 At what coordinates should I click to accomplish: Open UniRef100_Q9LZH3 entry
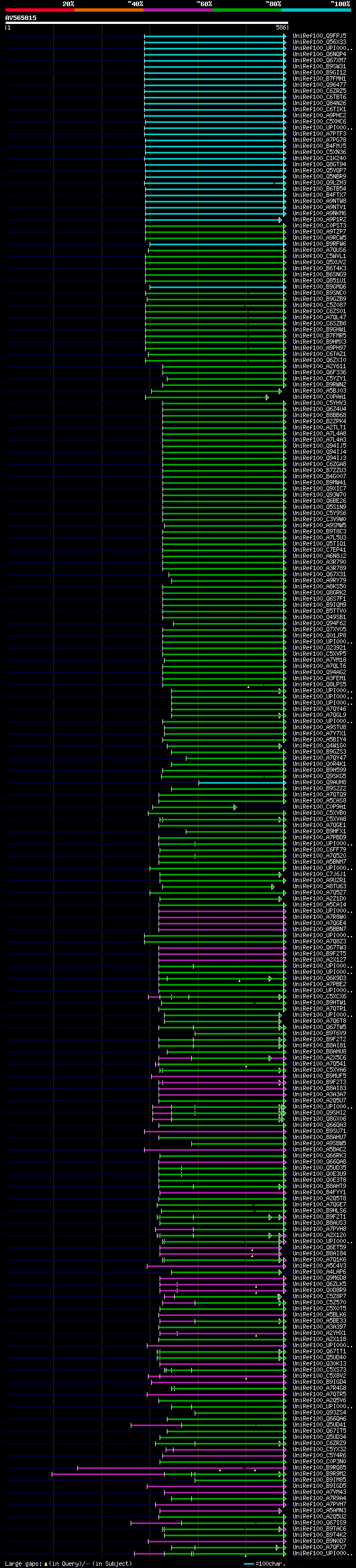319,182
